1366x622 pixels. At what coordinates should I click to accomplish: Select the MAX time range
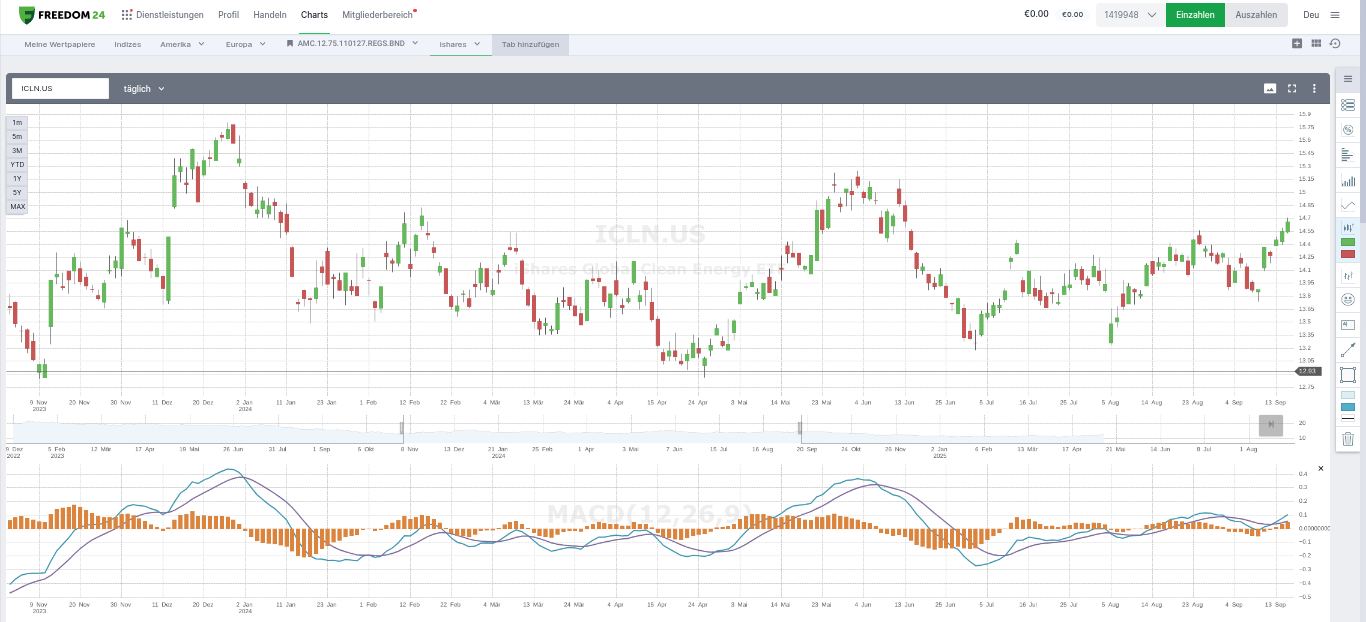click(17, 206)
